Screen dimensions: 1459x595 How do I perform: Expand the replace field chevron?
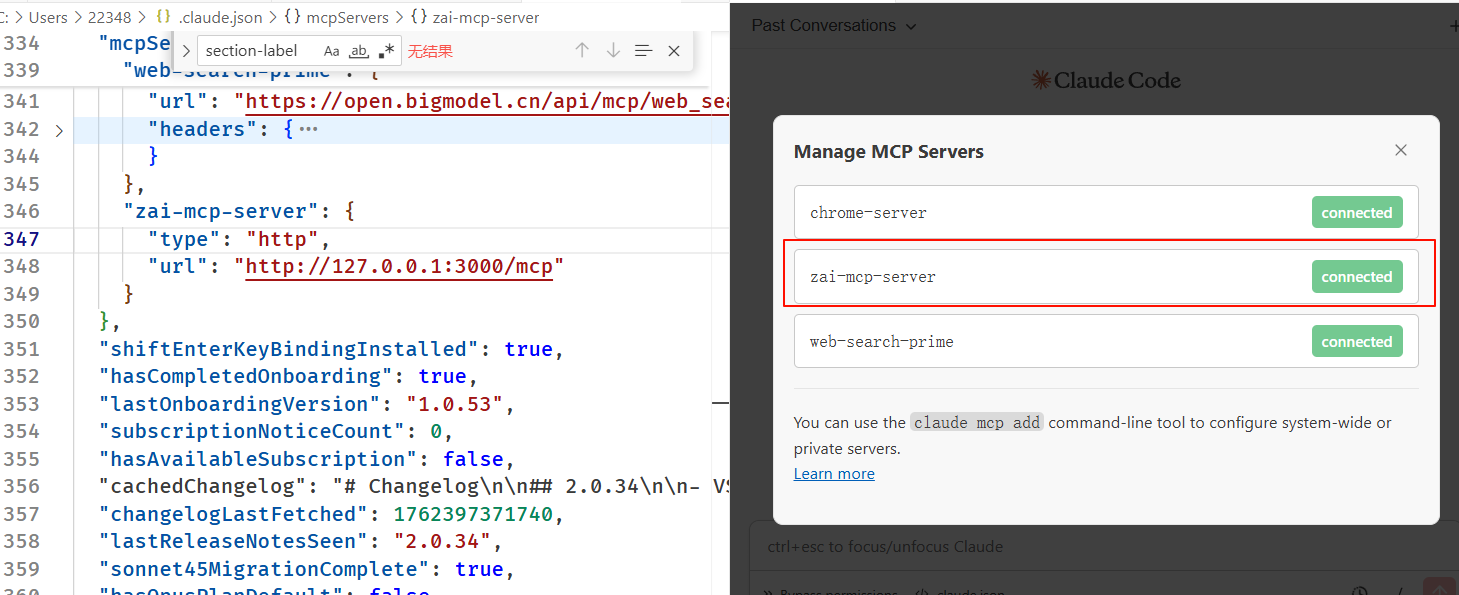(x=187, y=51)
